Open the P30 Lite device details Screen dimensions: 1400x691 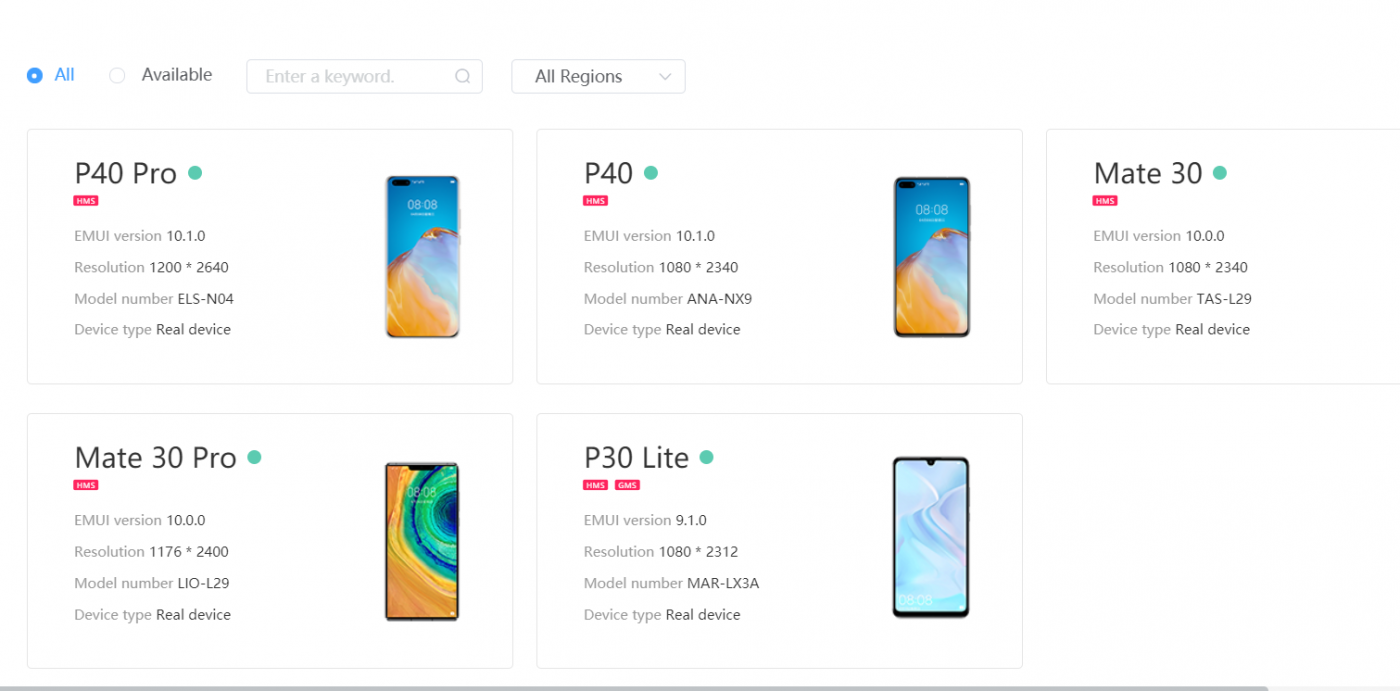click(x=636, y=457)
